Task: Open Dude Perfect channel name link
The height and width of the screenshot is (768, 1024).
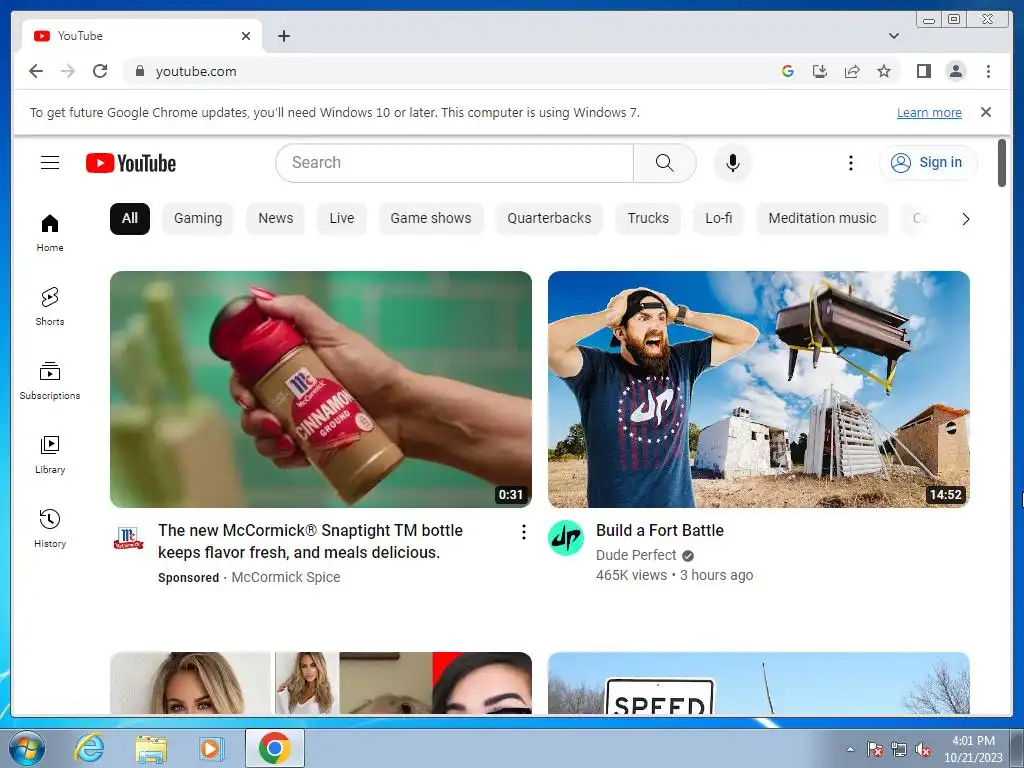Action: tap(635, 555)
